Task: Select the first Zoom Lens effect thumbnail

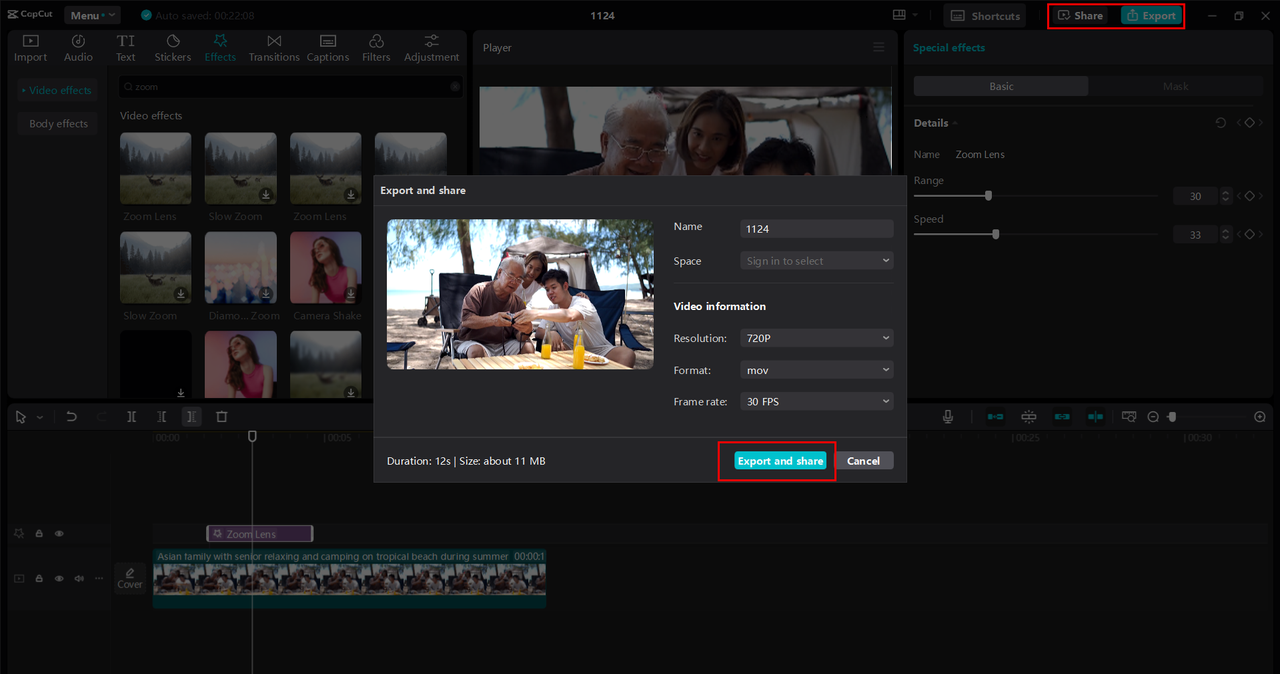Action: [155, 168]
